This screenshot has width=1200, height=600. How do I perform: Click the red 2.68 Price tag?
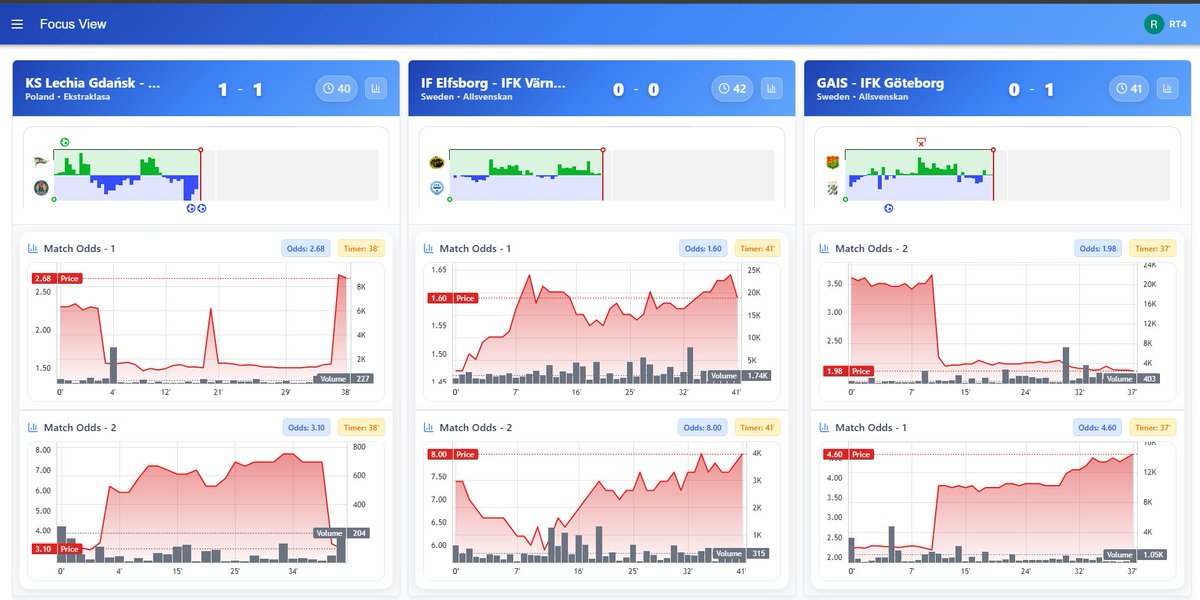(57, 278)
